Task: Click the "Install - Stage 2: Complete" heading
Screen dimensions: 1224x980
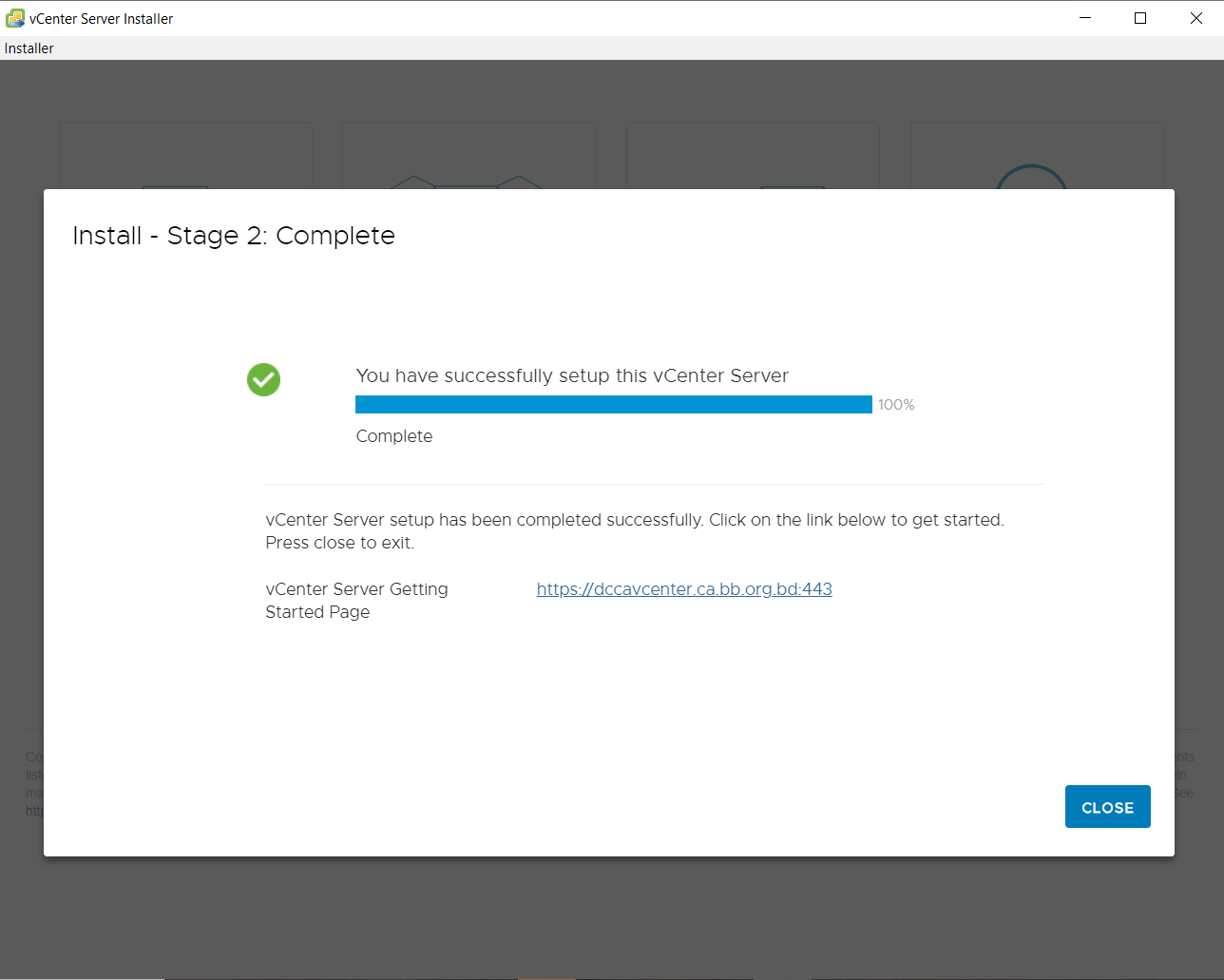Action: pos(234,236)
